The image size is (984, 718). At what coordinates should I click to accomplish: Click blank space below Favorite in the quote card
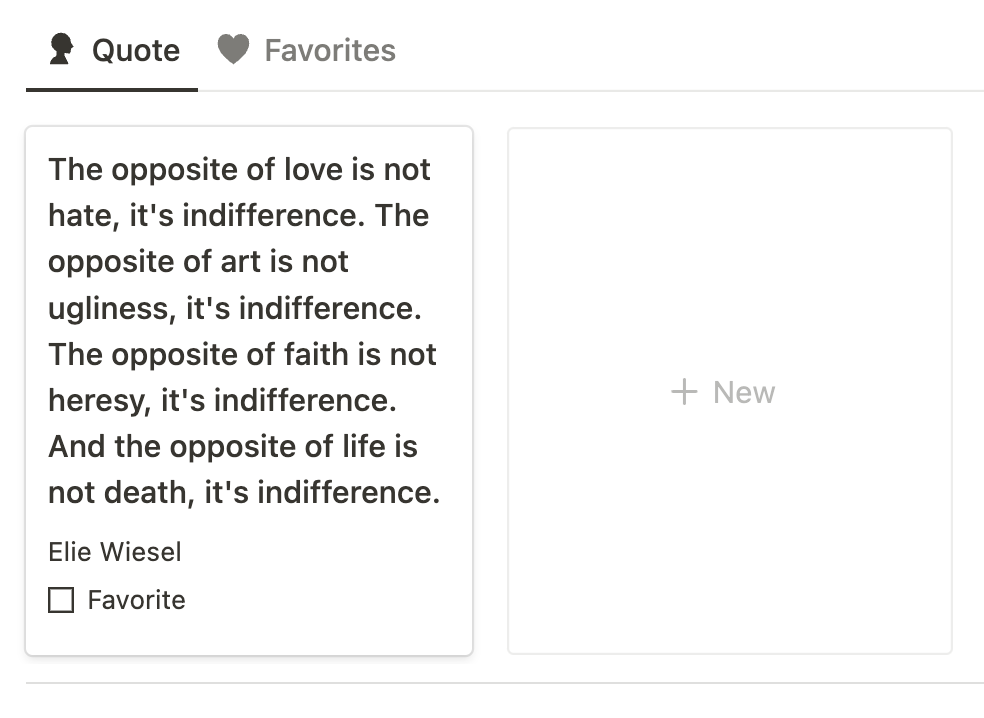(248, 634)
